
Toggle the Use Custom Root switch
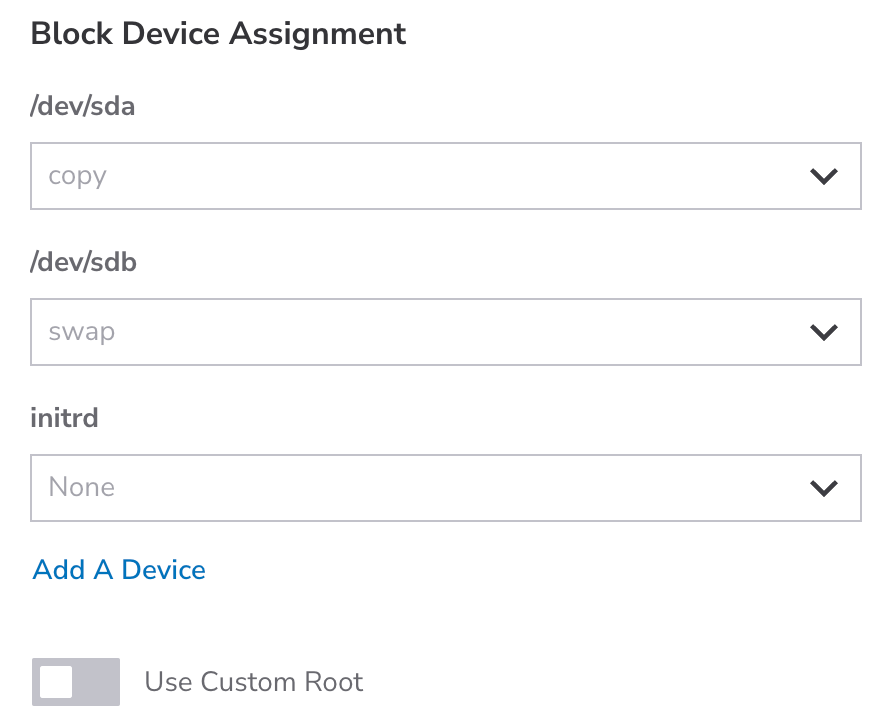[76, 682]
